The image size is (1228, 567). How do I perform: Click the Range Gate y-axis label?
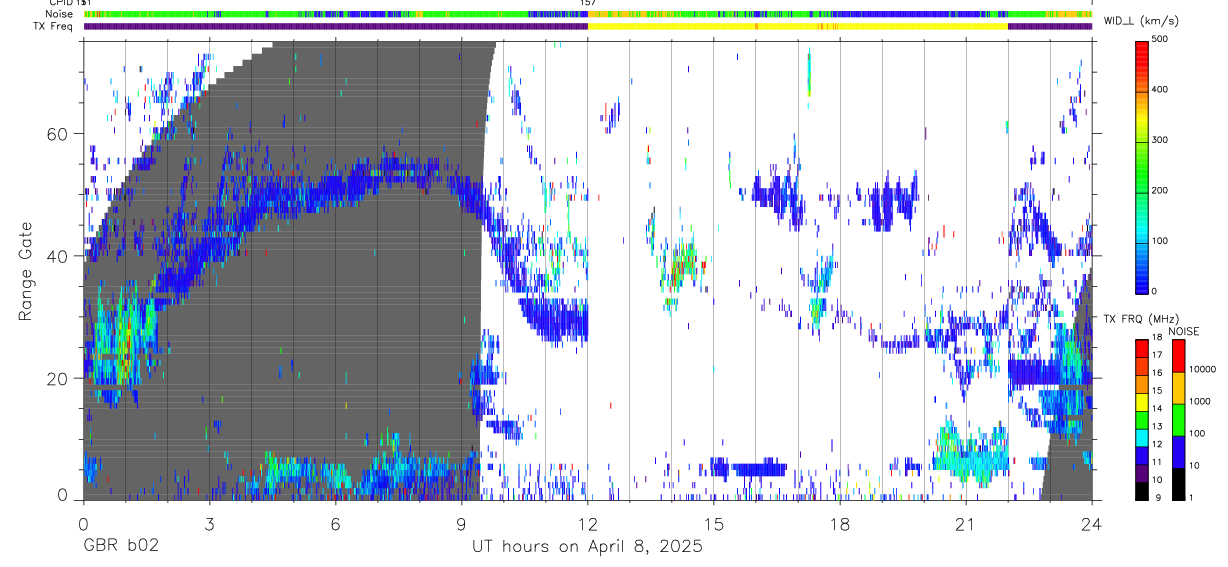coord(27,272)
